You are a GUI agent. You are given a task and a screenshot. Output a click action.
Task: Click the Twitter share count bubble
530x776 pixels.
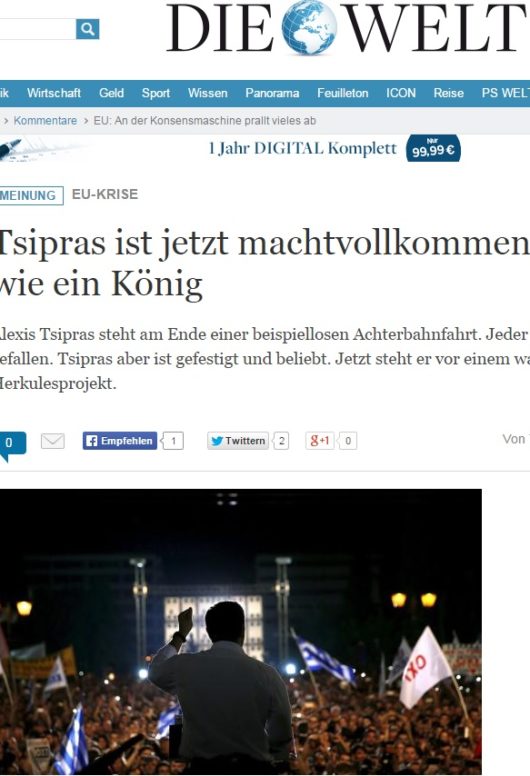[x=281, y=440]
